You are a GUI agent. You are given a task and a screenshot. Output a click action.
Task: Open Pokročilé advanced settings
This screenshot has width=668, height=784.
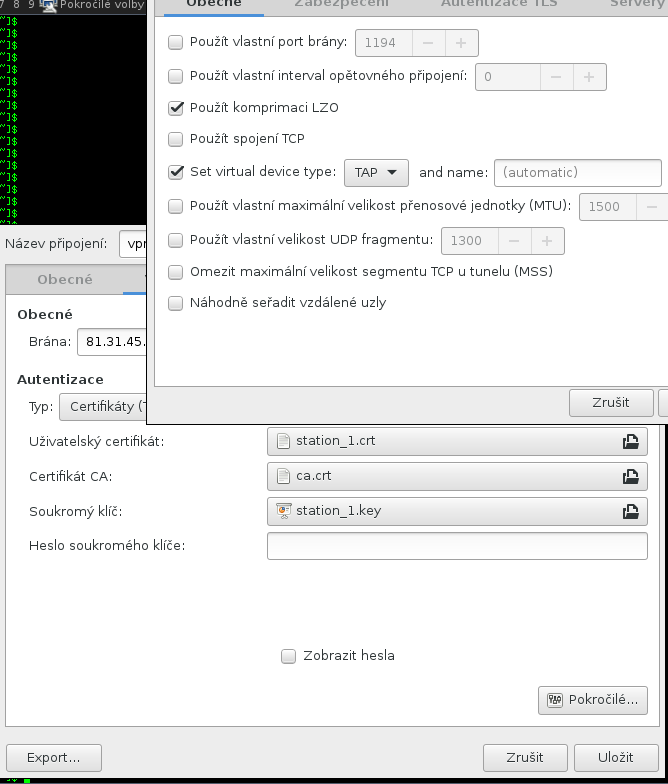592,699
